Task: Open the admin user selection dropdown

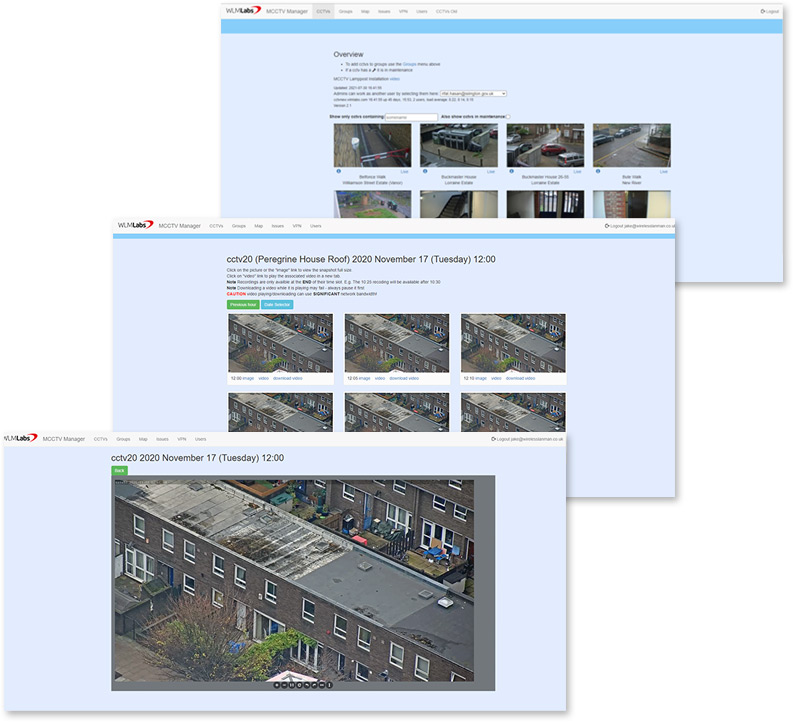Action: pos(473,93)
